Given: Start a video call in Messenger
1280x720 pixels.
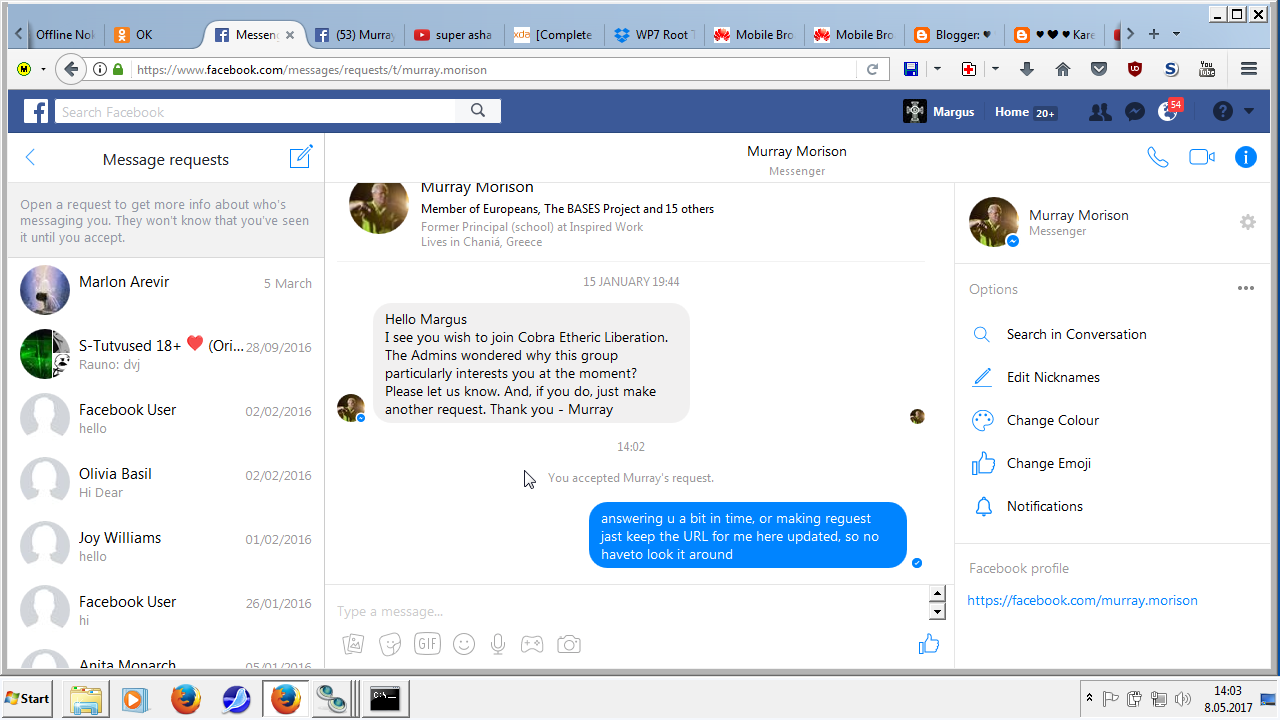Looking at the screenshot, I should click(x=1201, y=157).
